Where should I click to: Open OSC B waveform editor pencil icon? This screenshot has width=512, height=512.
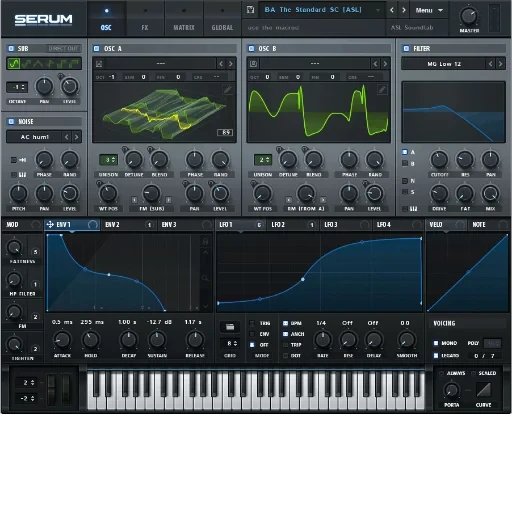[x=382, y=89]
